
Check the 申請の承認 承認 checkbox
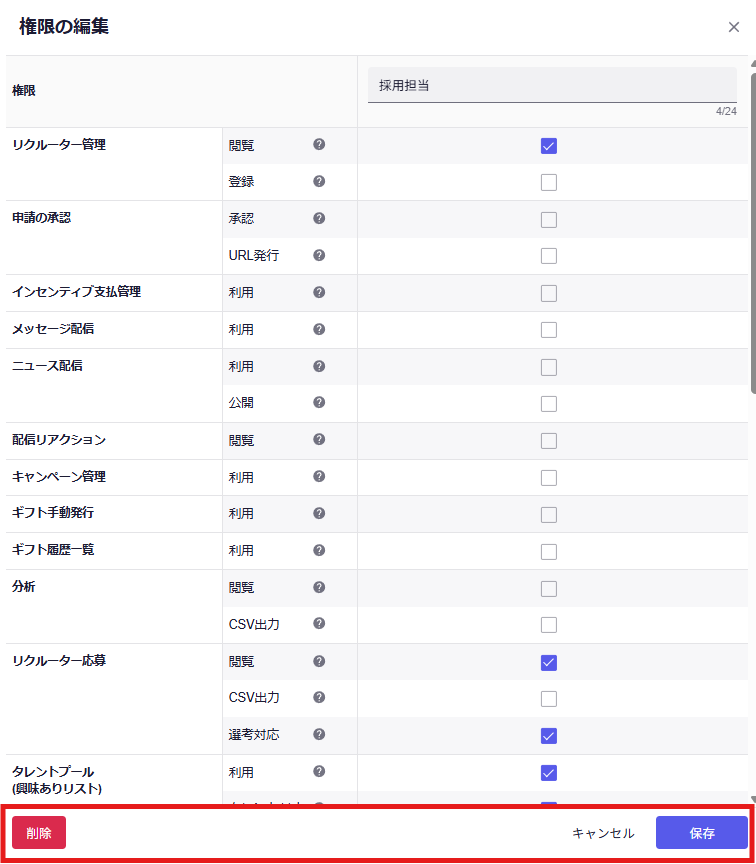click(x=548, y=220)
